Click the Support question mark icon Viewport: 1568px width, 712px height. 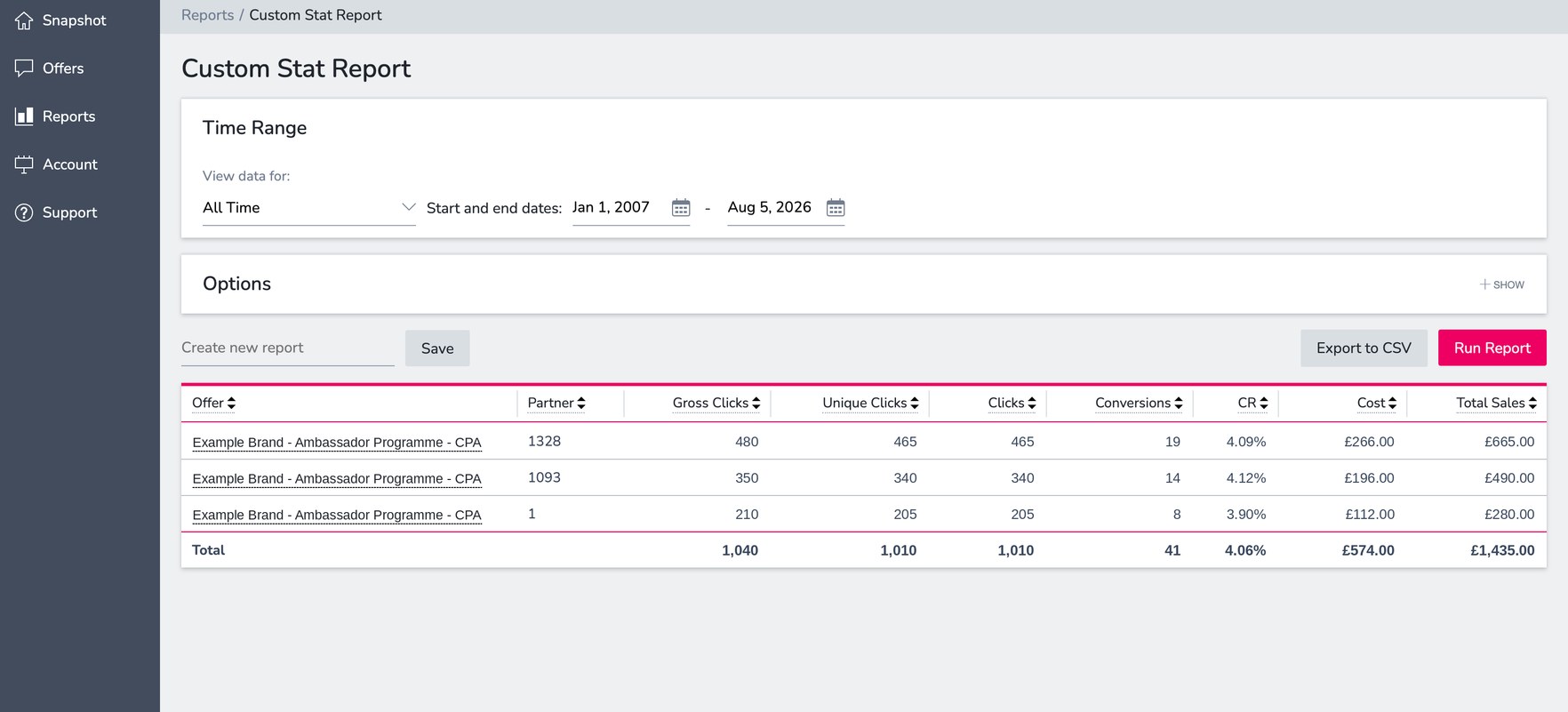(24, 212)
